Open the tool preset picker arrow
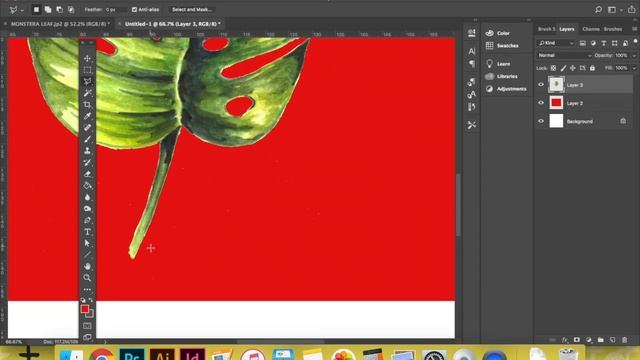The width and height of the screenshot is (640, 360). (x=22, y=9)
